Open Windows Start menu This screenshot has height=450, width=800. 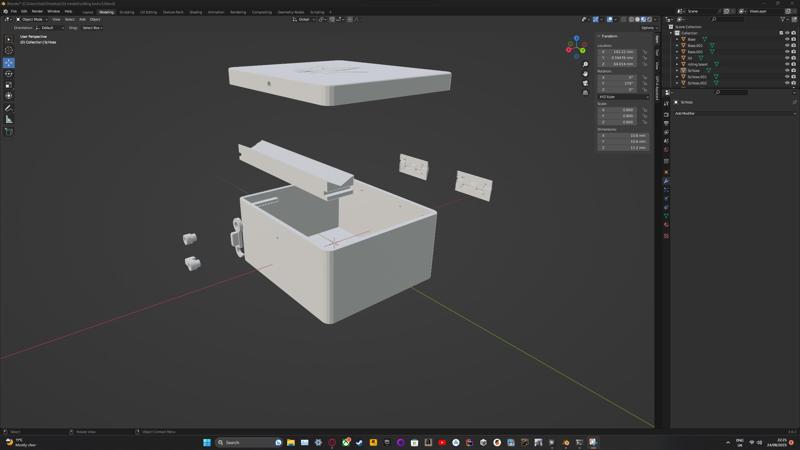207,442
